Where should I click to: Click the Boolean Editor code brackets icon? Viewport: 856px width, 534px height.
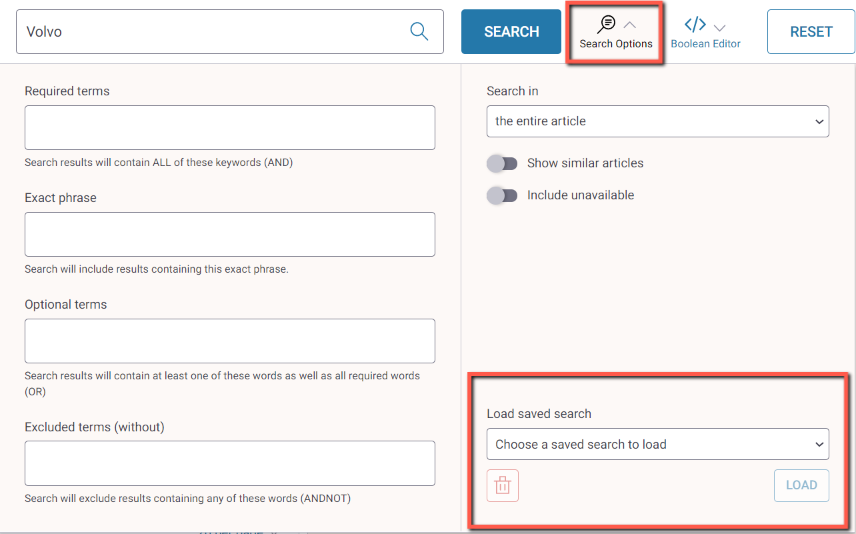[x=695, y=25]
